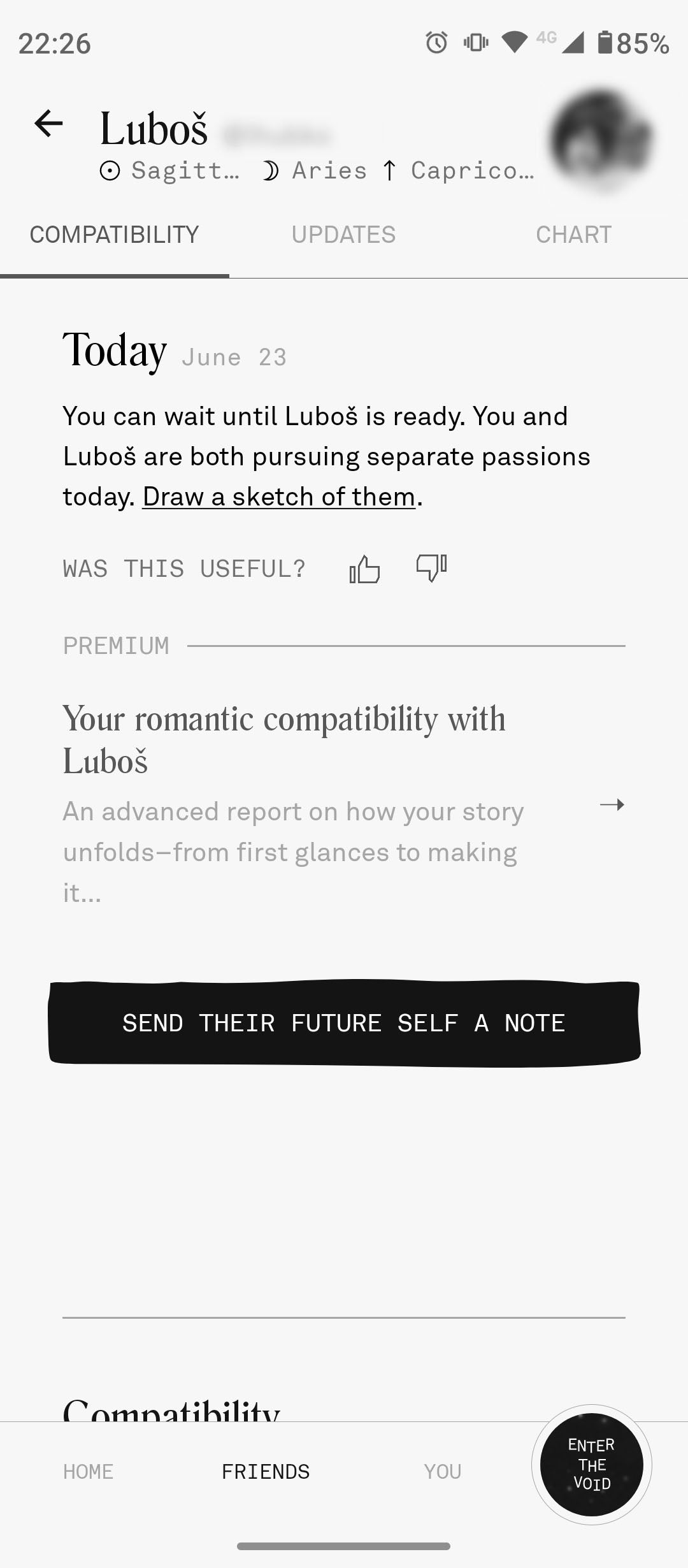
Task: Select the Compatibility tab
Action: 115,235
